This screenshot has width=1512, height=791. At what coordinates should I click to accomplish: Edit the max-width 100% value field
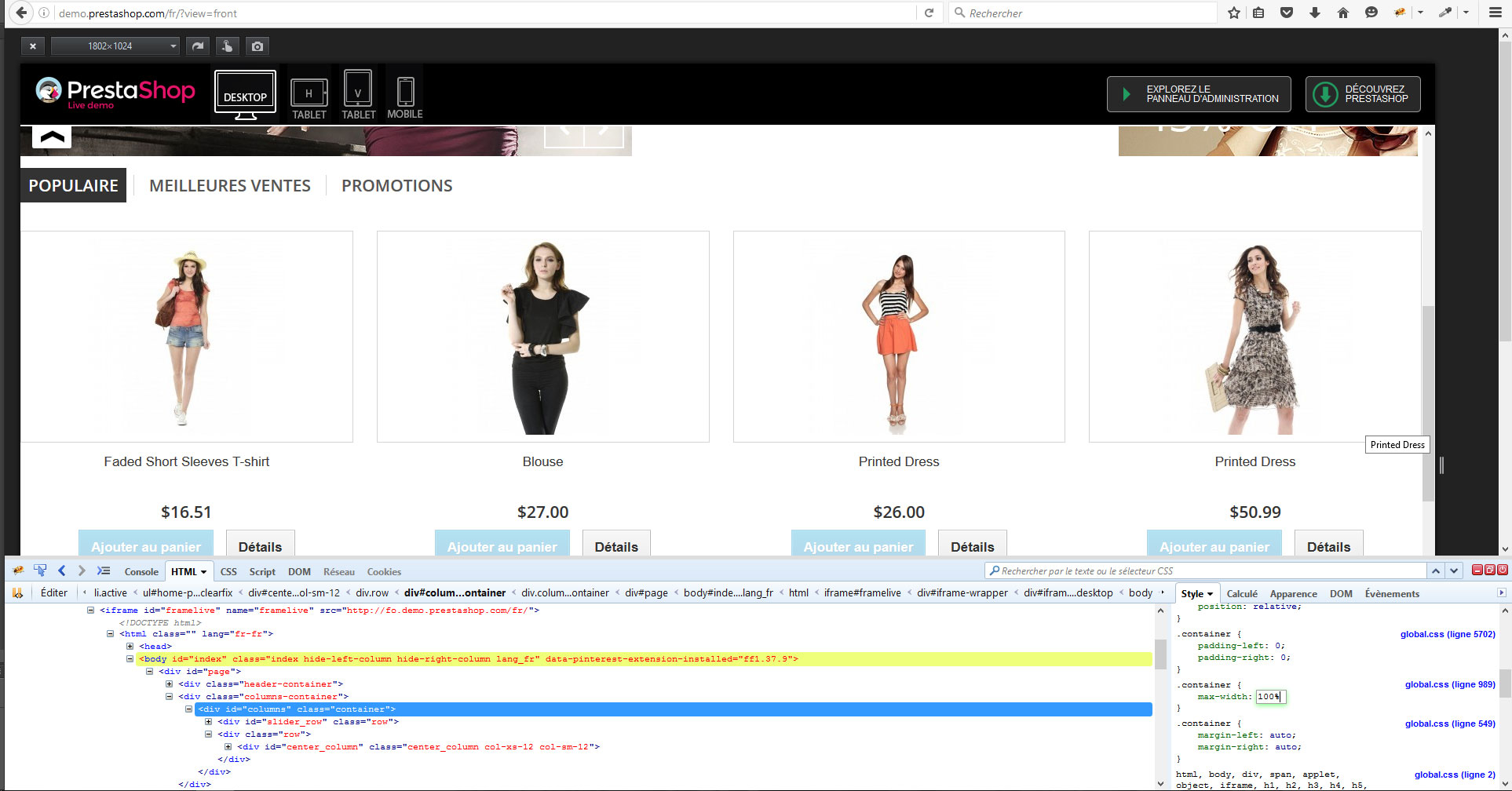pyautogui.click(x=1270, y=697)
